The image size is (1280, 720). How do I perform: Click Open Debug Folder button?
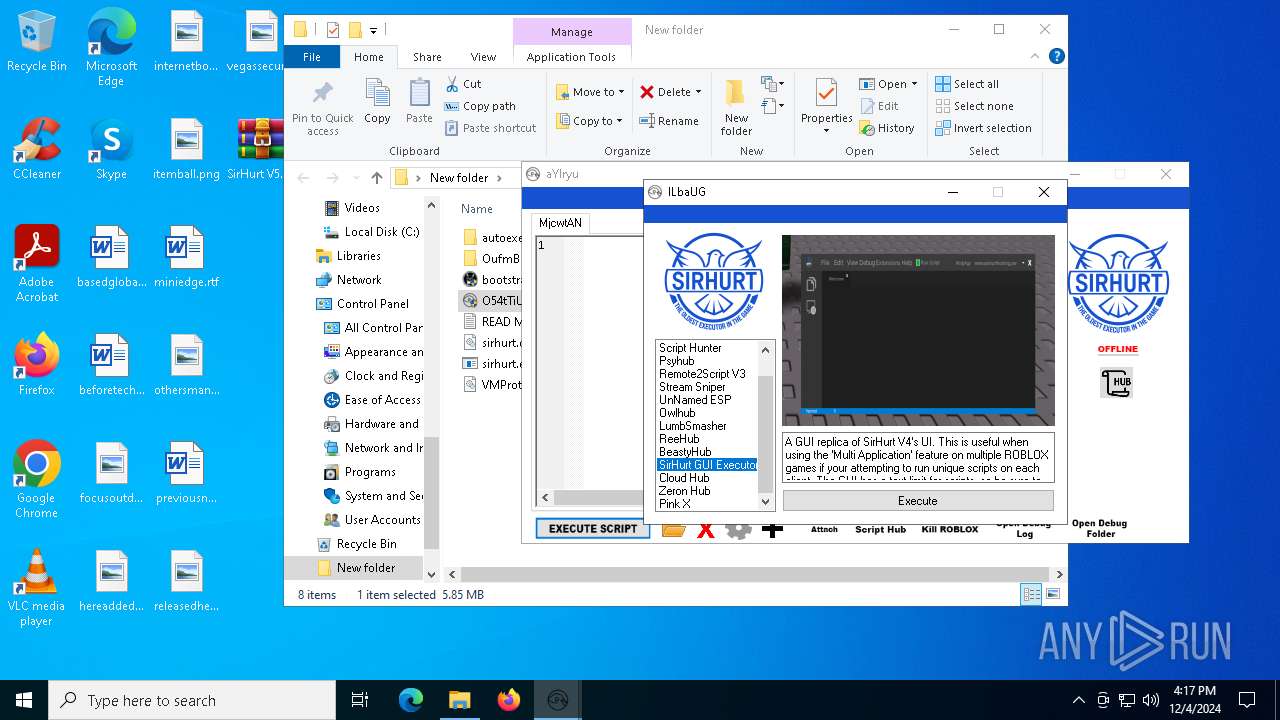[1099, 528]
